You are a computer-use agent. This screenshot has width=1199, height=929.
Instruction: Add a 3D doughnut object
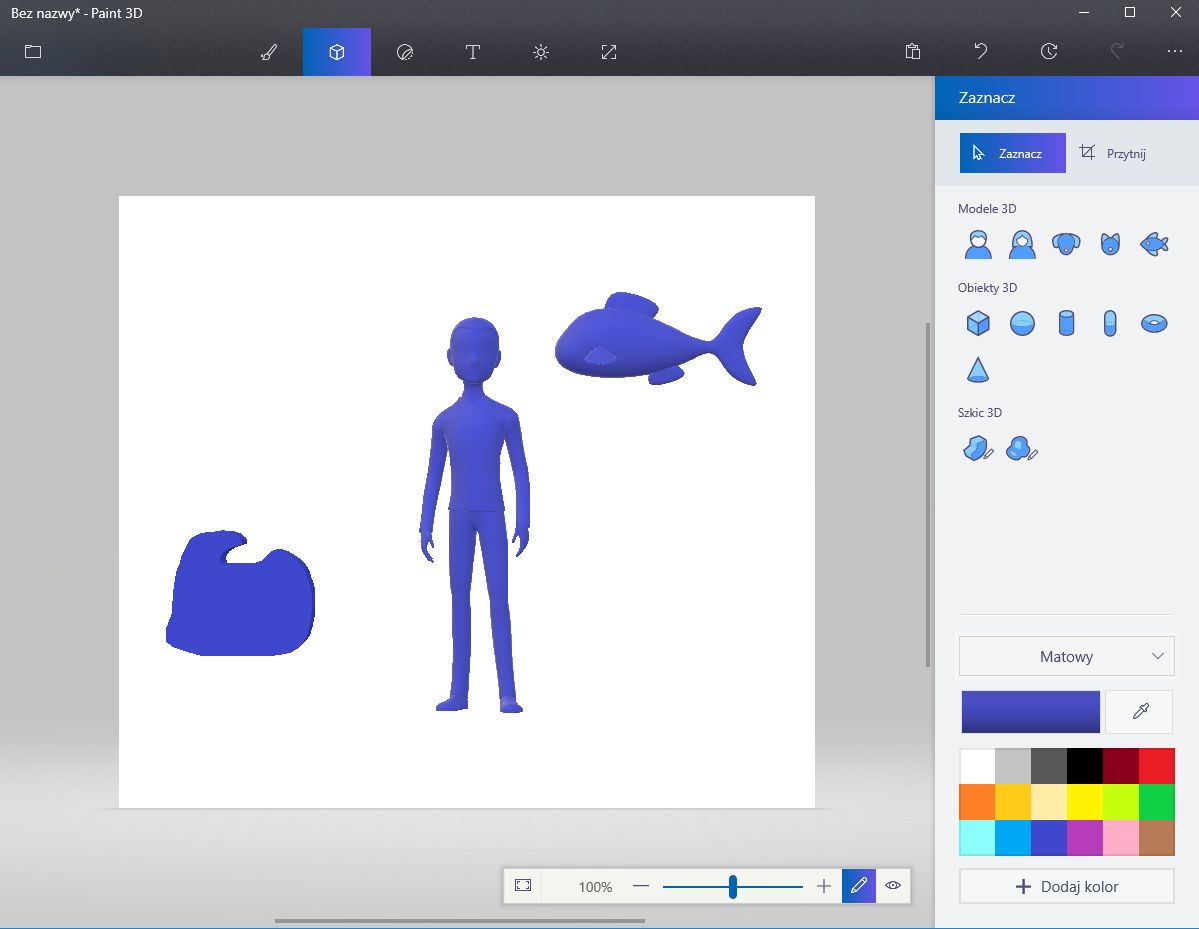[1154, 323]
